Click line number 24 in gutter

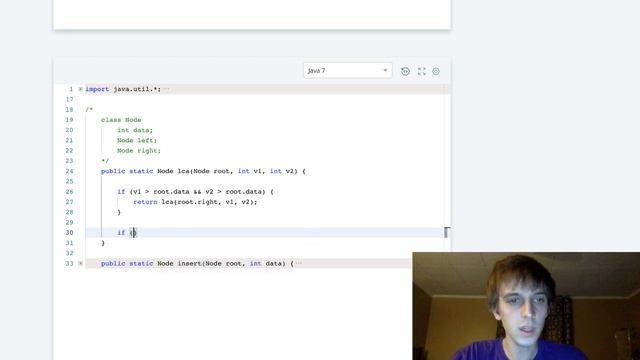pyautogui.click(x=69, y=171)
